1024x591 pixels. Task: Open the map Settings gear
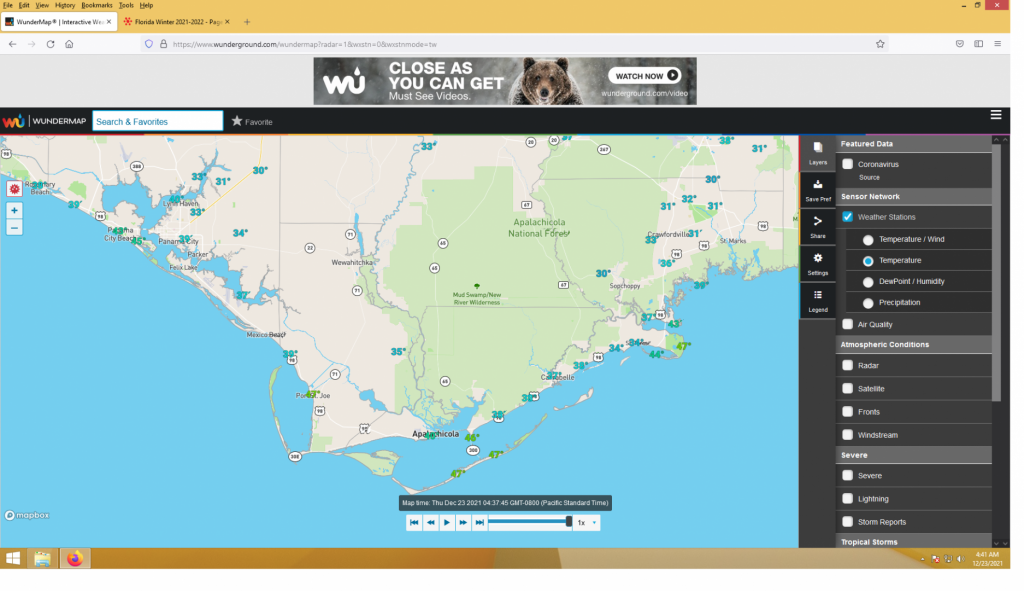tap(818, 263)
